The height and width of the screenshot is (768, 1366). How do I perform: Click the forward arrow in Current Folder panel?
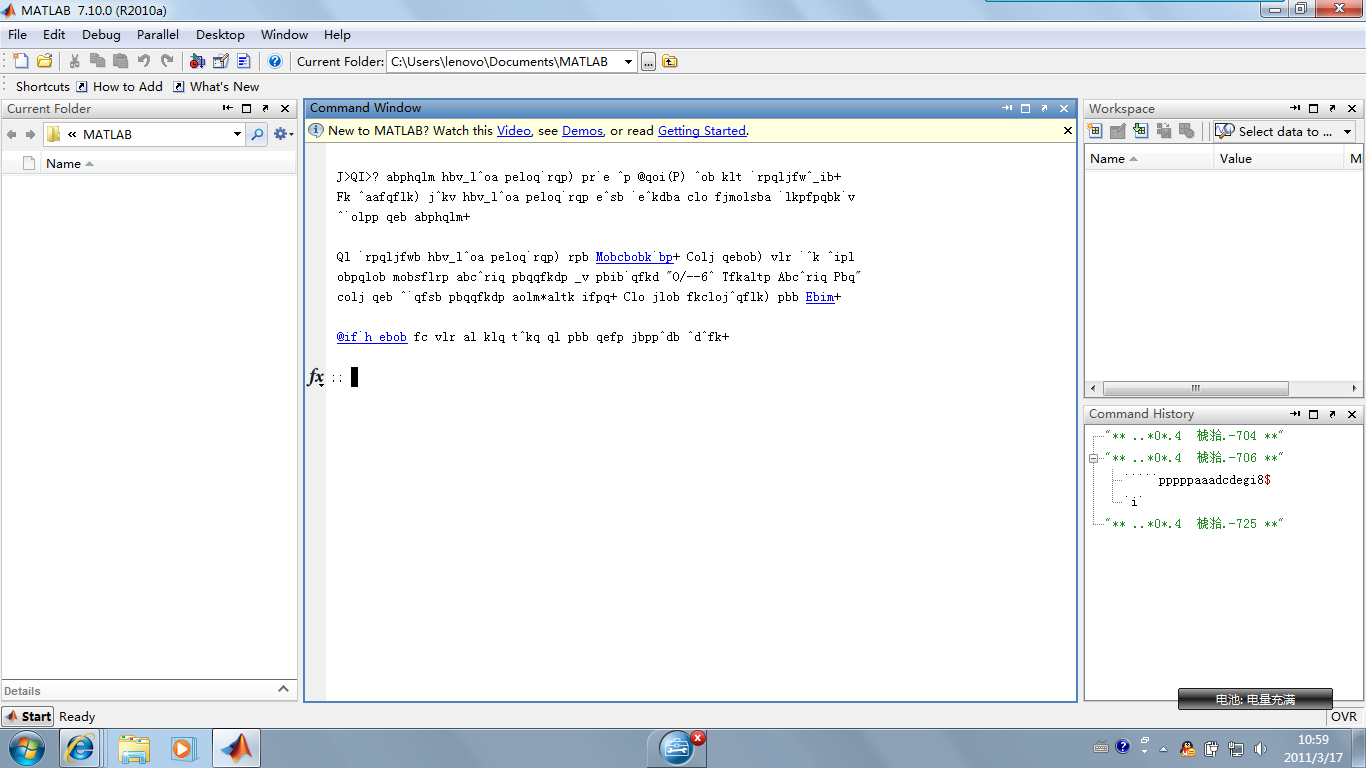(x=30, y=134)
